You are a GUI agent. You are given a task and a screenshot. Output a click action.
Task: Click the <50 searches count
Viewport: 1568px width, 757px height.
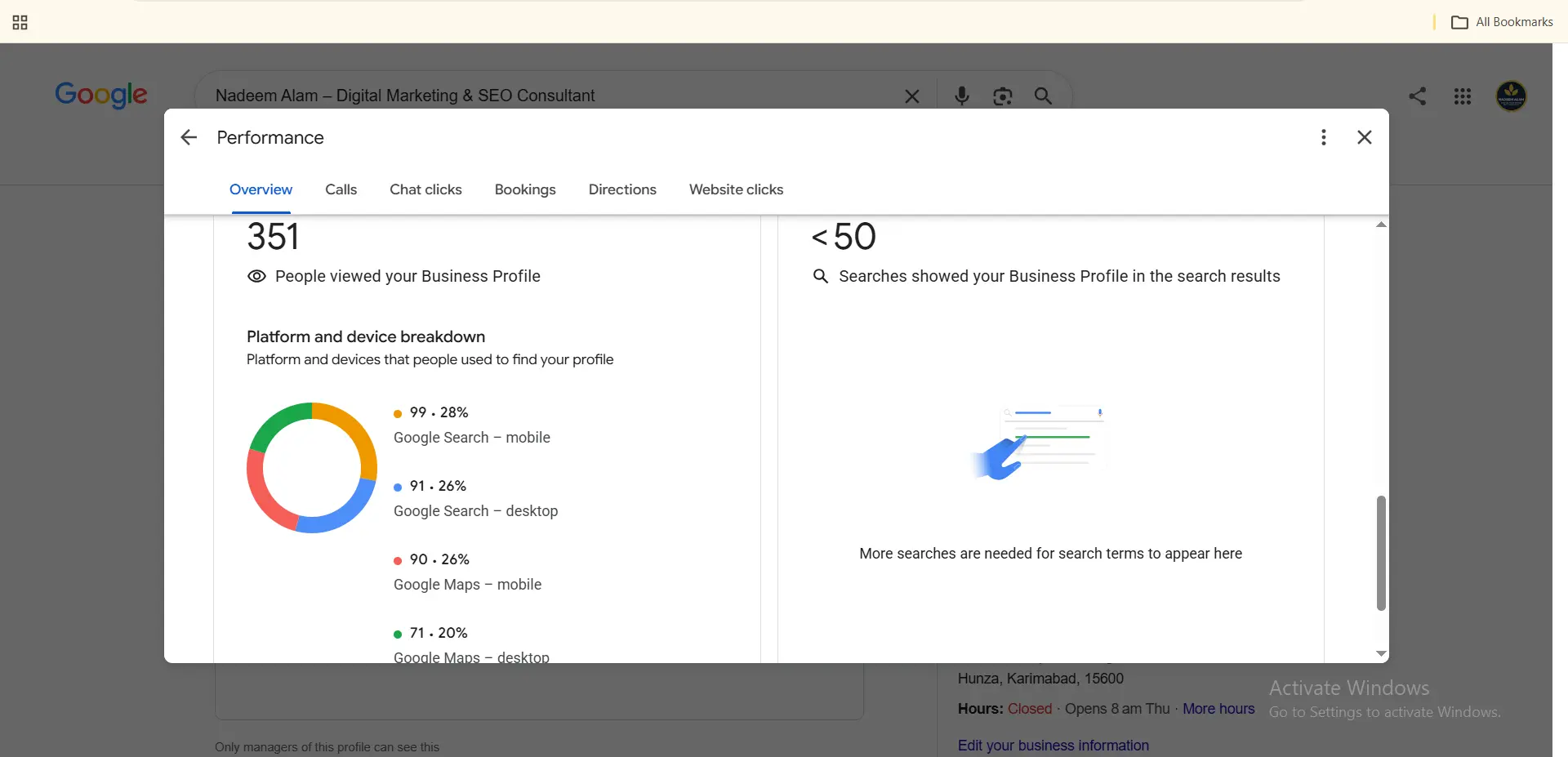pyautogui.click(x=844, y=237)
